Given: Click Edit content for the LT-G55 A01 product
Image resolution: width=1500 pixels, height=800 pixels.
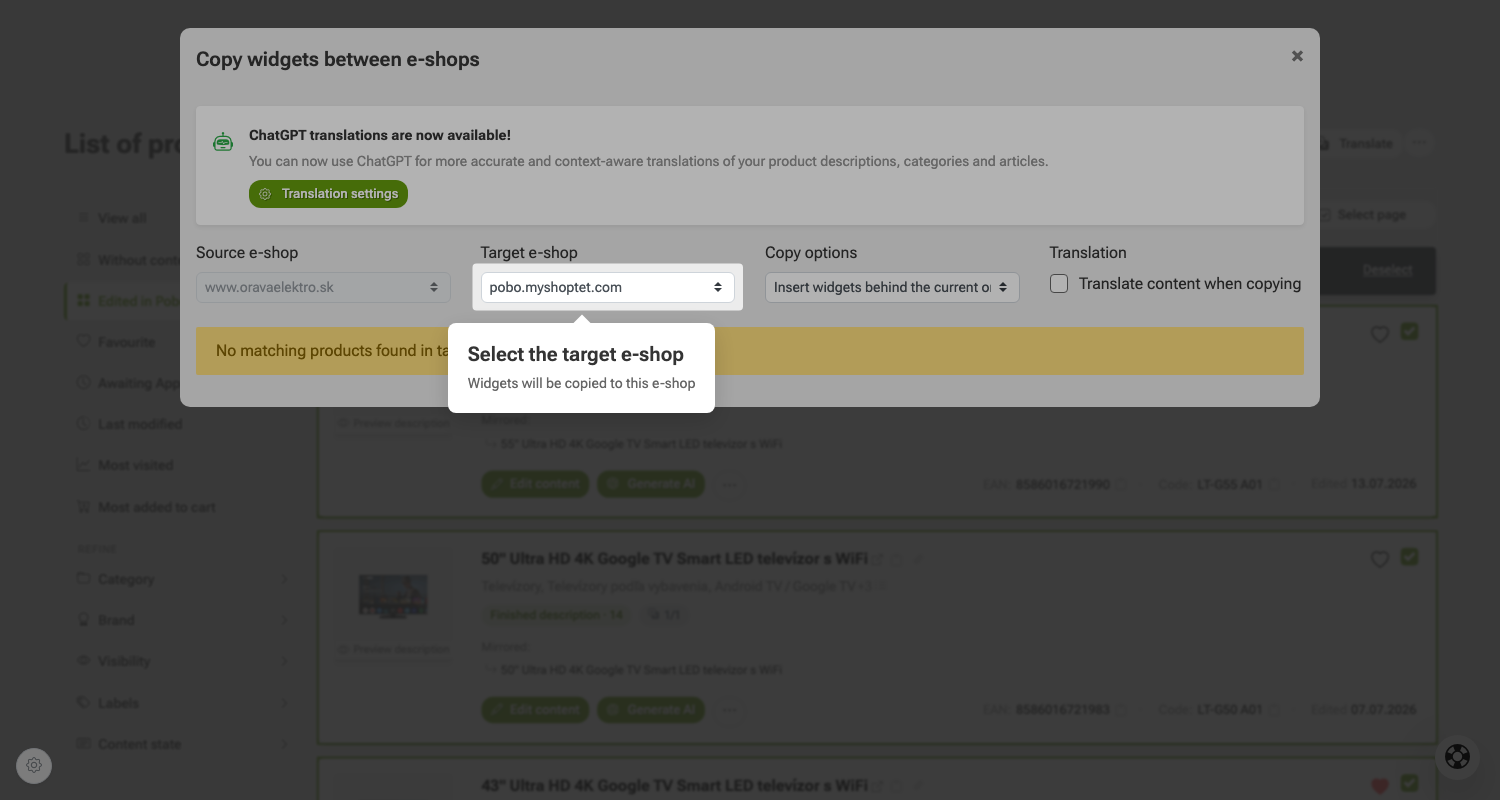Looking at the screenshot, I should pyautogui.click(x=536, y=484).
